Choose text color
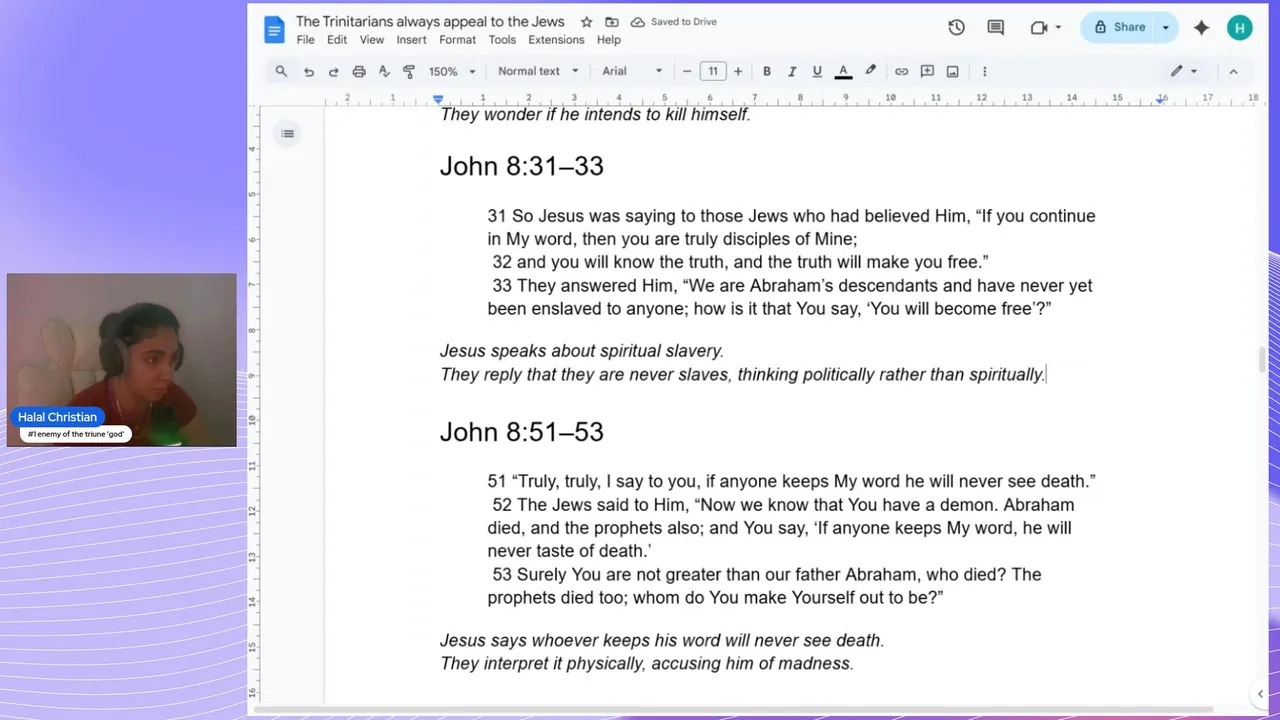 (843, 71)
